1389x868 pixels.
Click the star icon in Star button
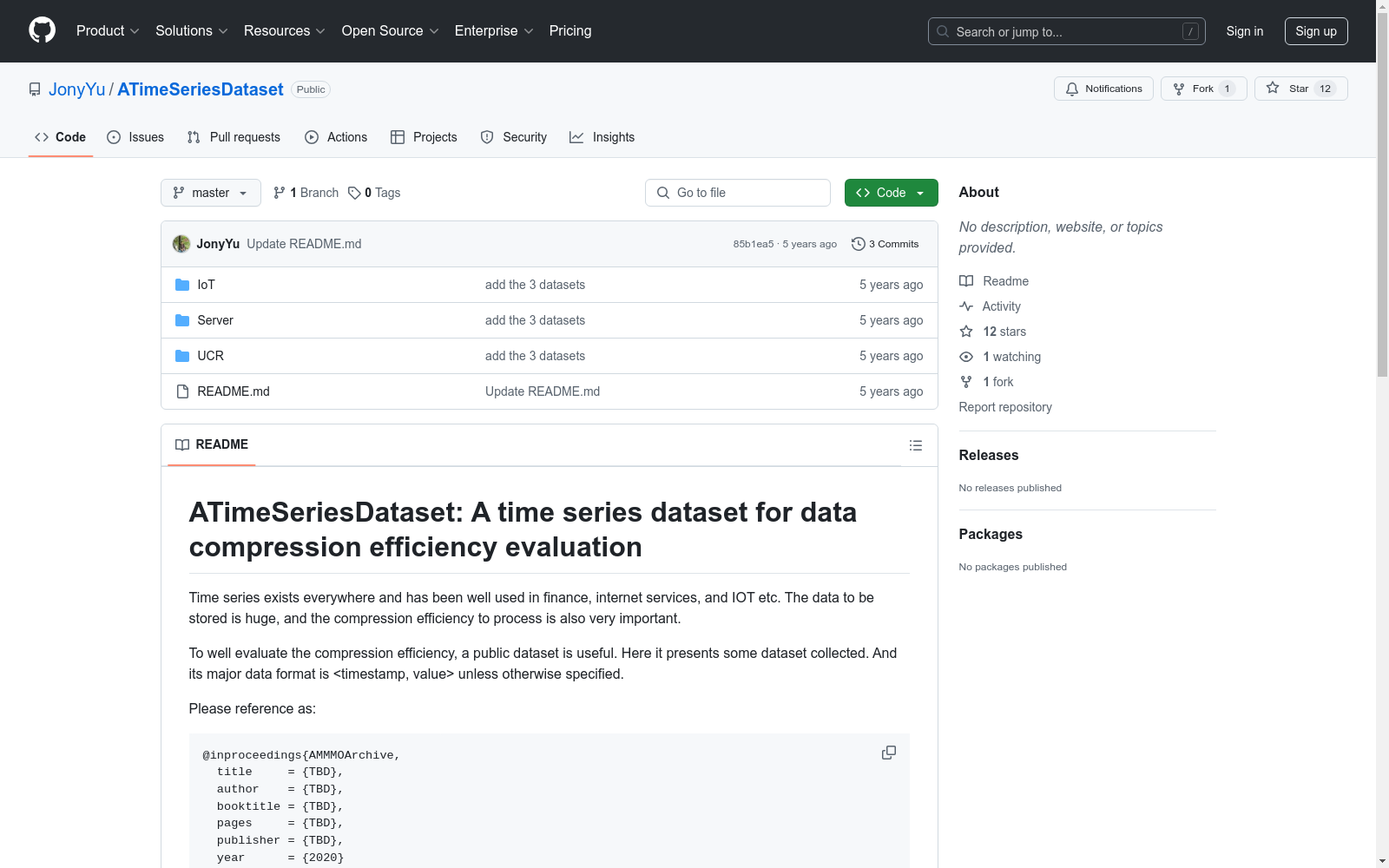1273,88
